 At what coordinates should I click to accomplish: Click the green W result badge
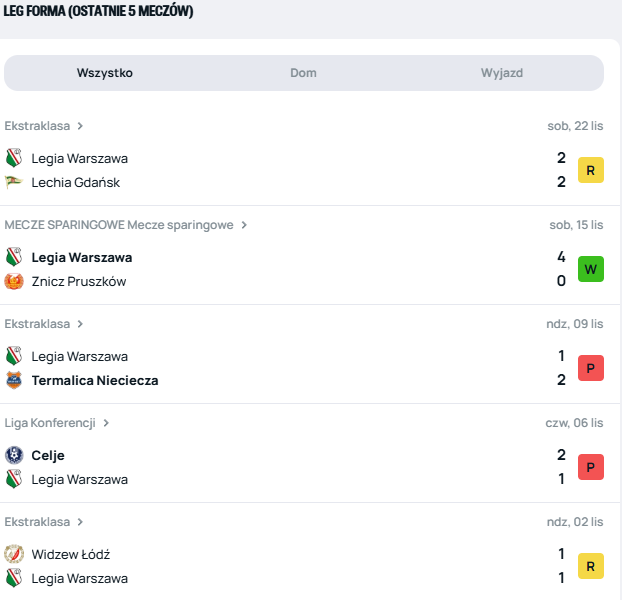[591, 269]
